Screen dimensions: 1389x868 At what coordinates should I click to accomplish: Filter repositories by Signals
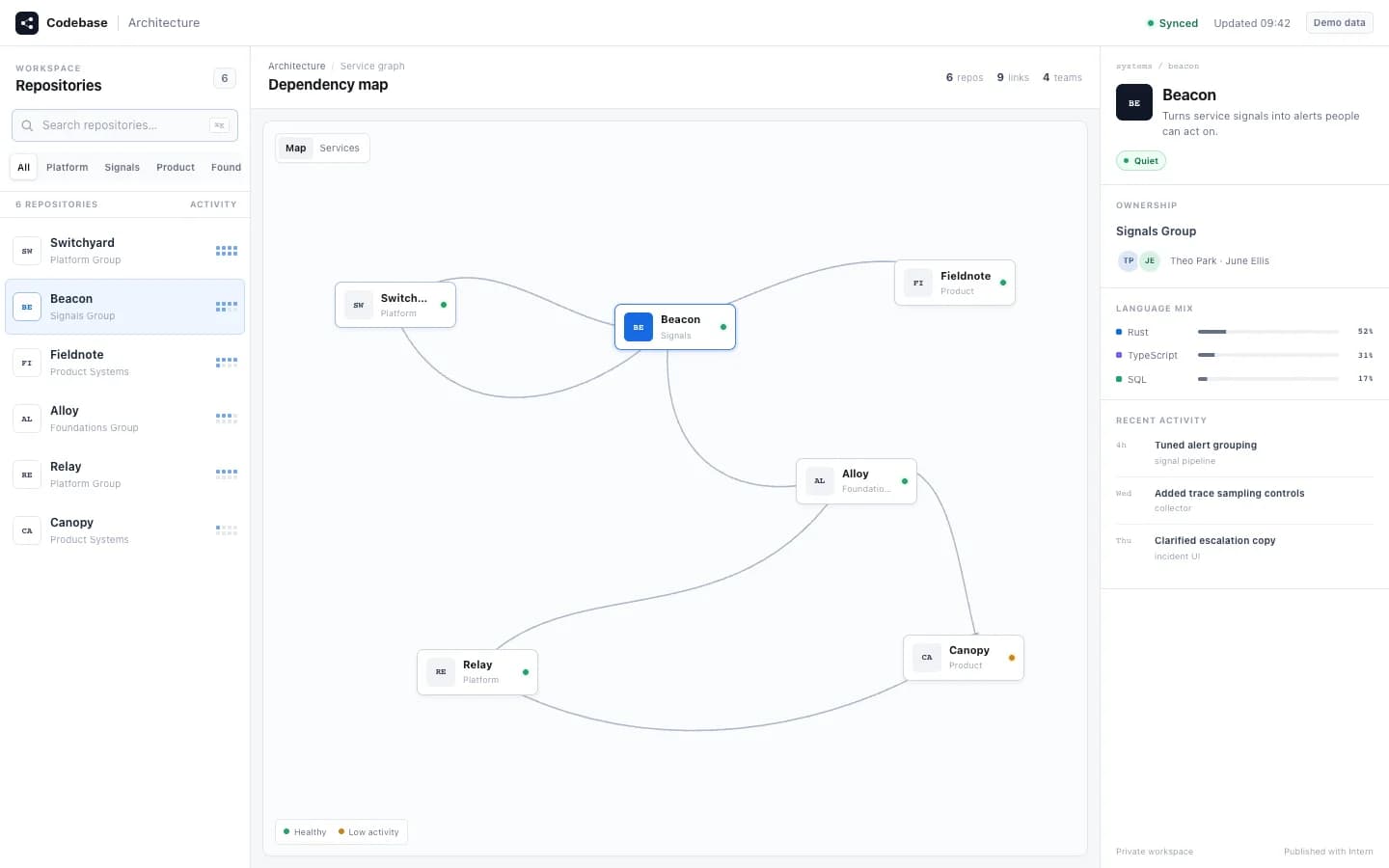click(123, 167)
